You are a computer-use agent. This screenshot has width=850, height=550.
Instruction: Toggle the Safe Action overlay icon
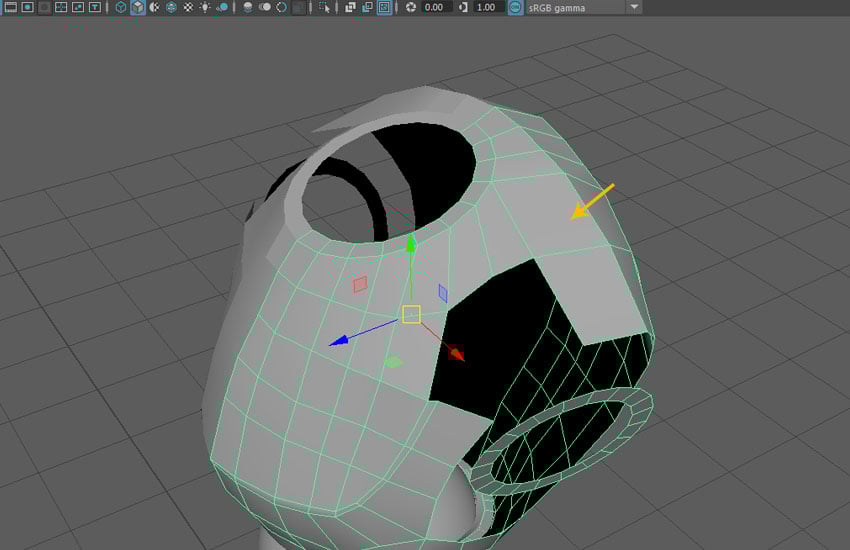(x=78, y=7)
